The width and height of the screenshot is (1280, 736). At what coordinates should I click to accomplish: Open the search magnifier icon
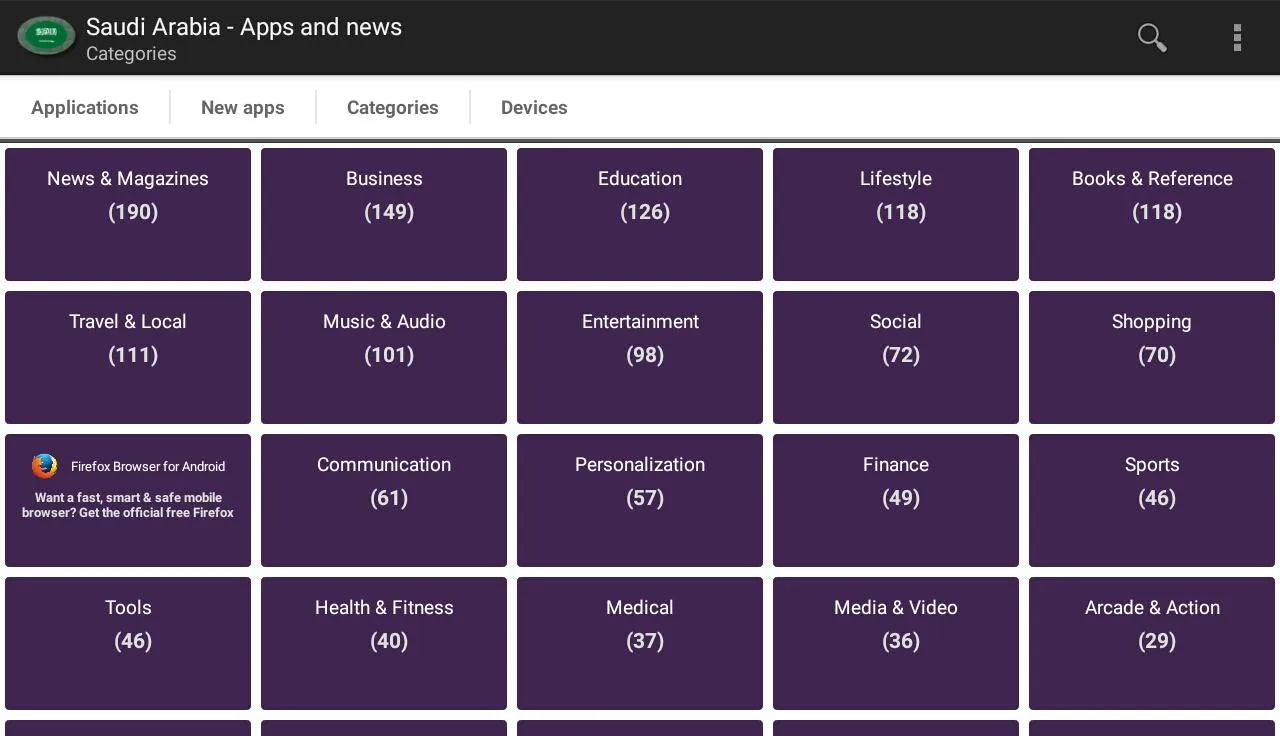point(1152,37)
